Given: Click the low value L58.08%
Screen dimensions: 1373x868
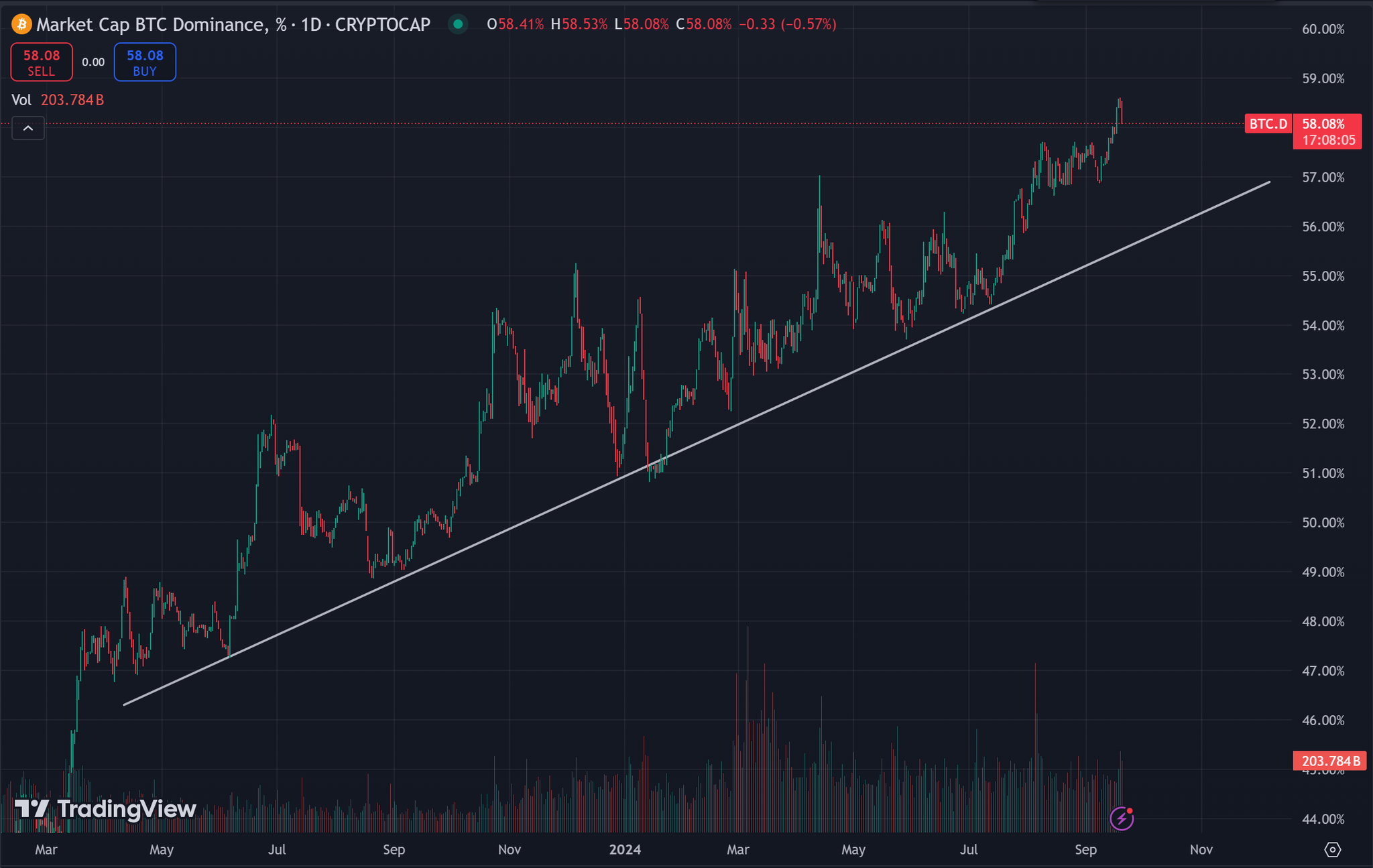Looking at the screenshot, I should (x=642, y=25).
